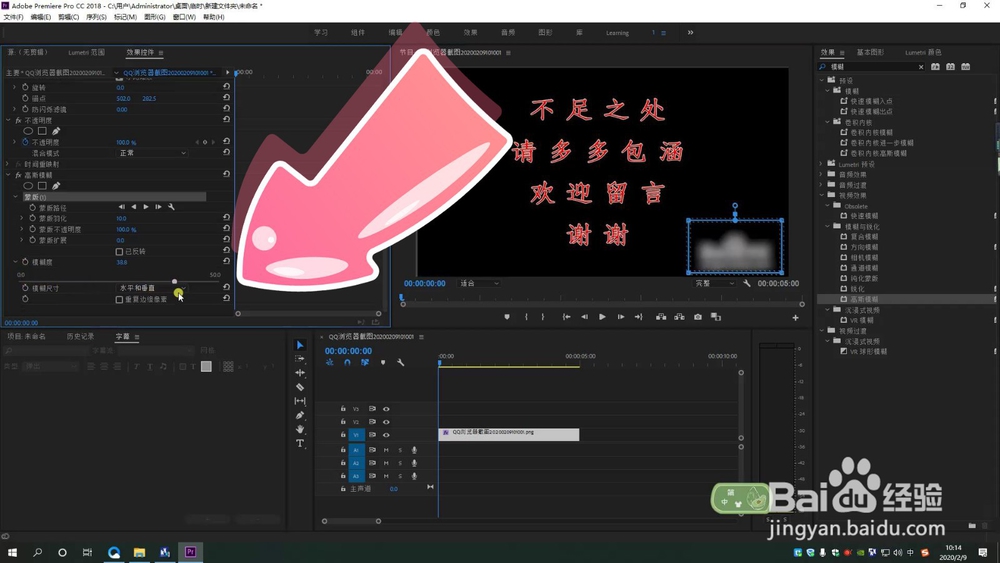The image size is (1000, 563).
Task: Click 32-bit color filter icon in Effects panel
Action: (x=950, y=66)
